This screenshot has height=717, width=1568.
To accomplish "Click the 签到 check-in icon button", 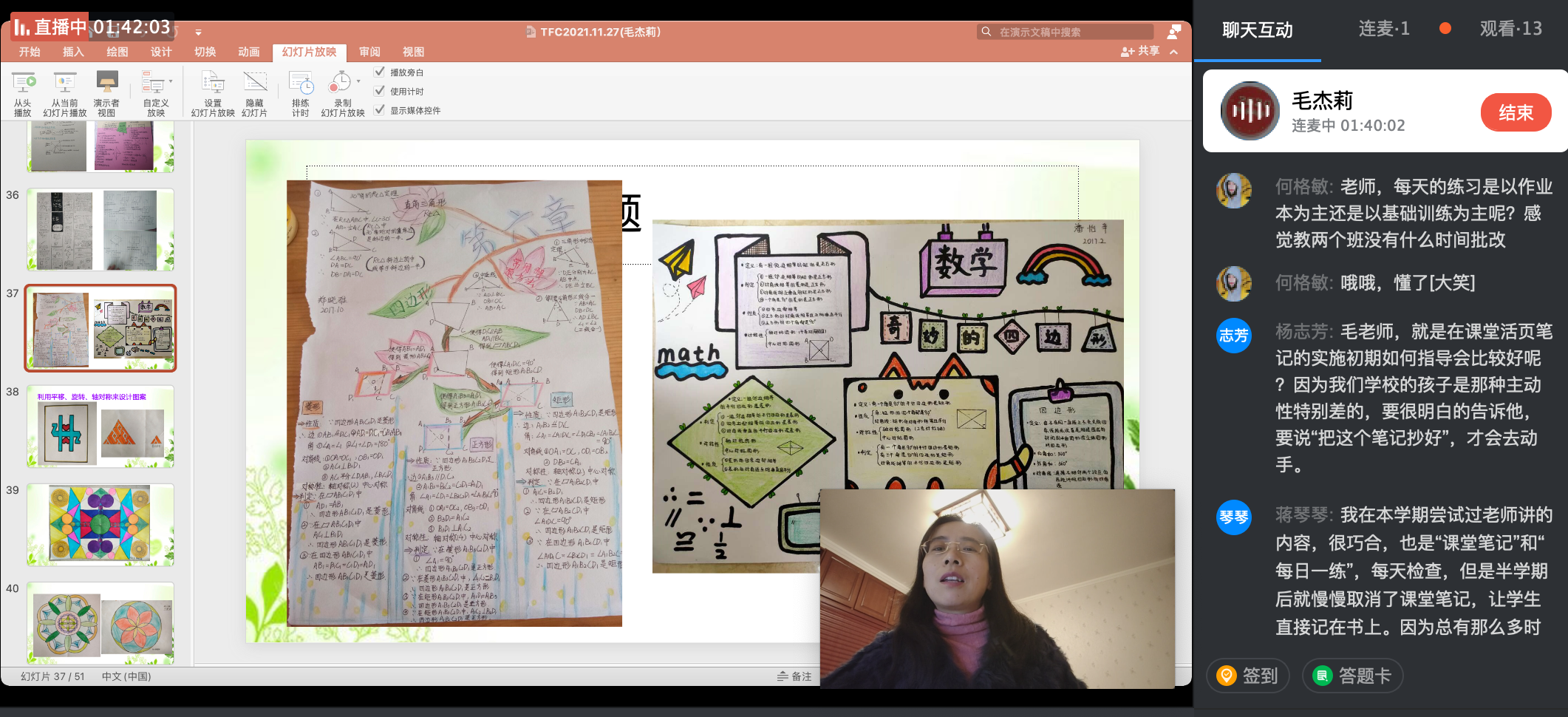I will click(1248, 676).
